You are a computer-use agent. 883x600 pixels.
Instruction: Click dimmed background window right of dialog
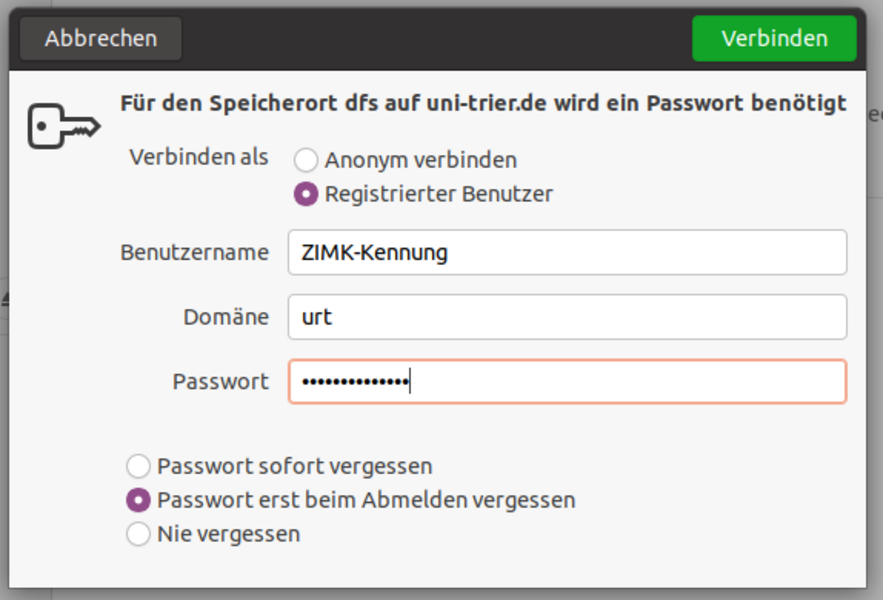(875, 300)
